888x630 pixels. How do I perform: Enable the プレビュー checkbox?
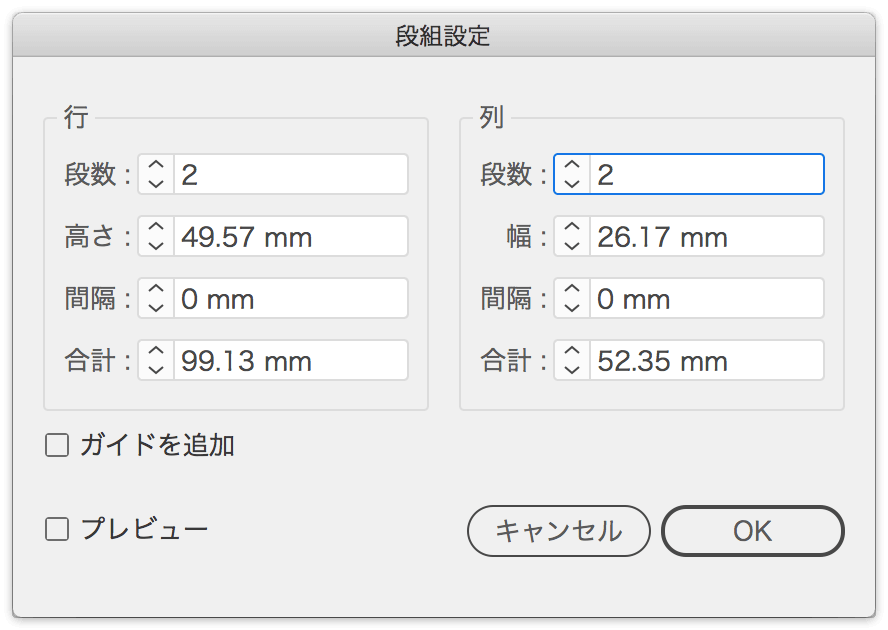click(x=57, y=529)
